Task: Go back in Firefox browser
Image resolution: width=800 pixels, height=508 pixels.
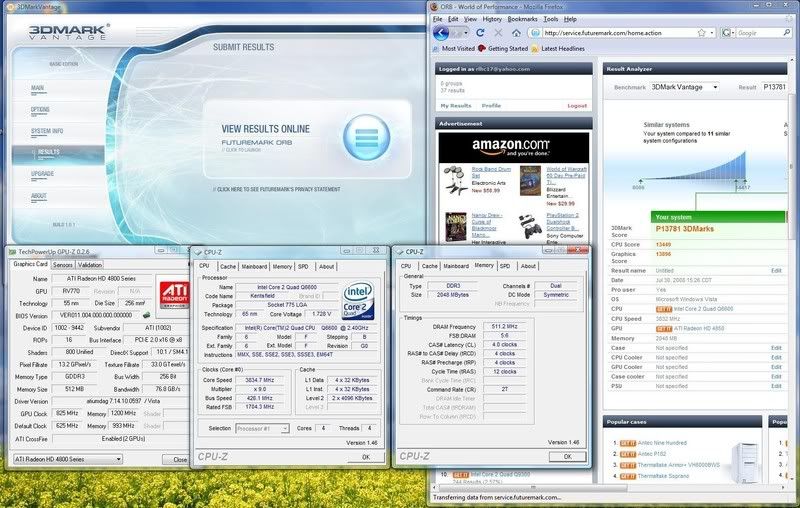Action: coord(441,33)
